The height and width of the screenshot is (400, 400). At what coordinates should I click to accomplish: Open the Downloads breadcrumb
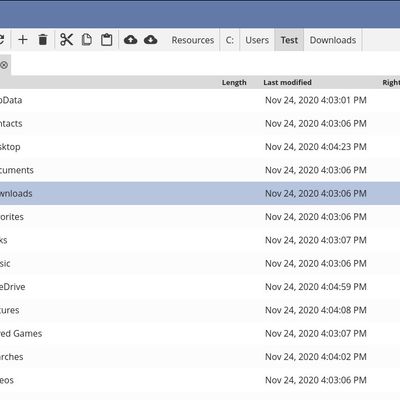click(x=333, y=40)
